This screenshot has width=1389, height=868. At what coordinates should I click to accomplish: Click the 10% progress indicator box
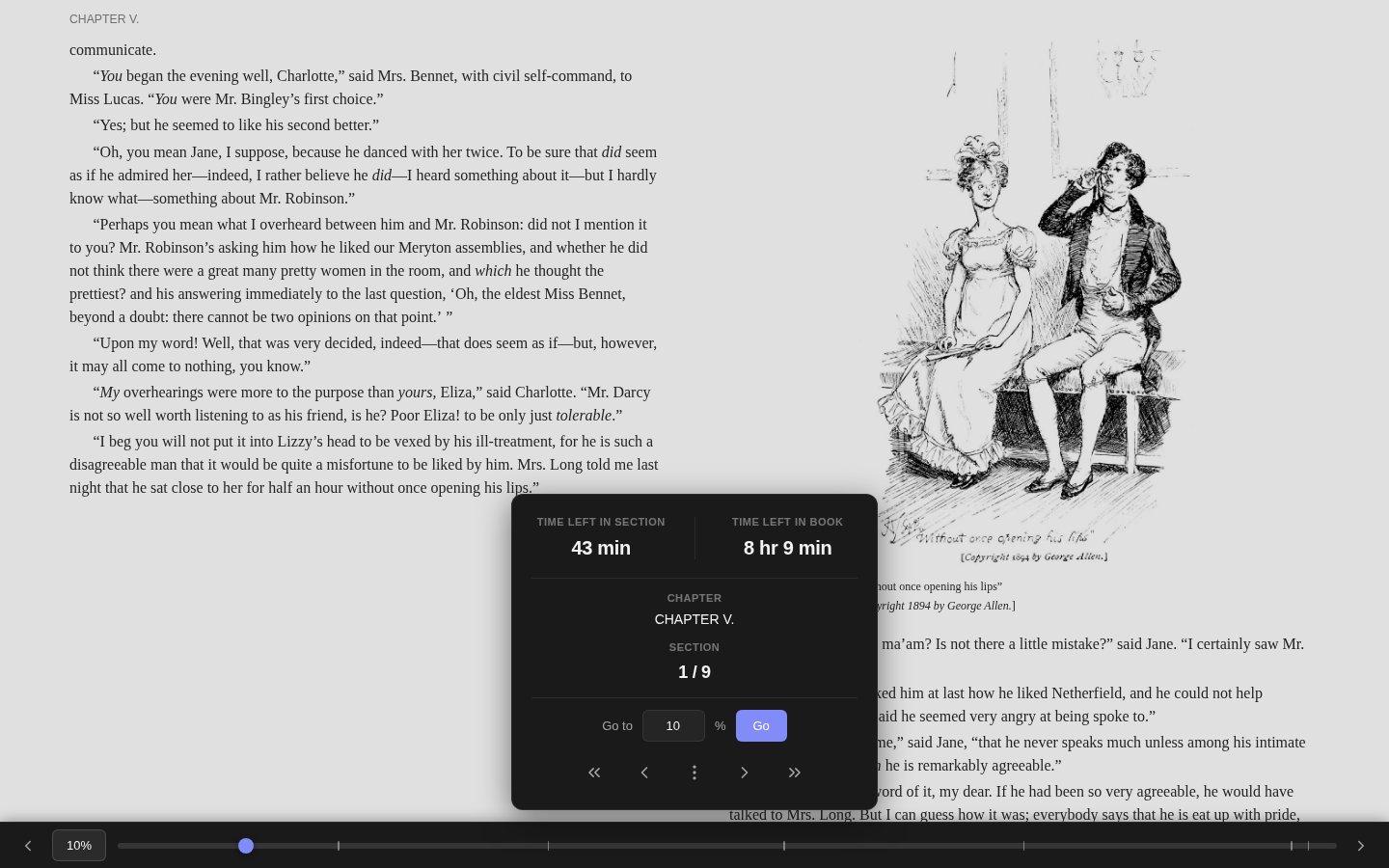click(79, 846)
